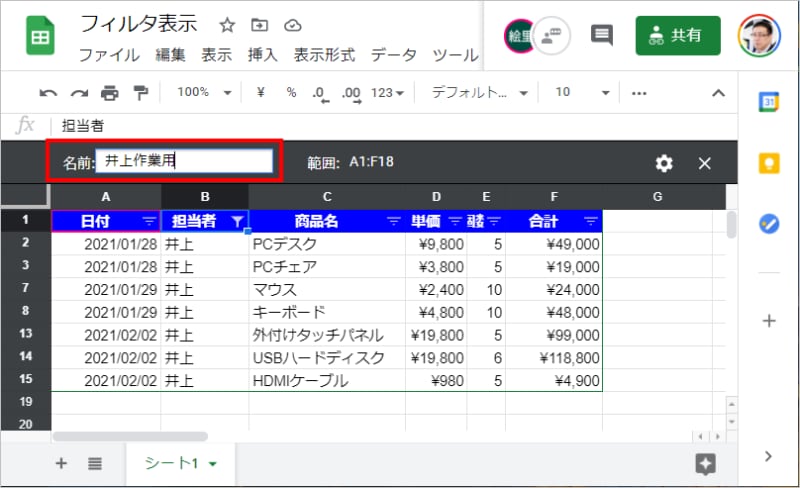The height and width of the screenshot is (488, 800).
Task: Open the comment history icon
Action: (x=602, y=35)
